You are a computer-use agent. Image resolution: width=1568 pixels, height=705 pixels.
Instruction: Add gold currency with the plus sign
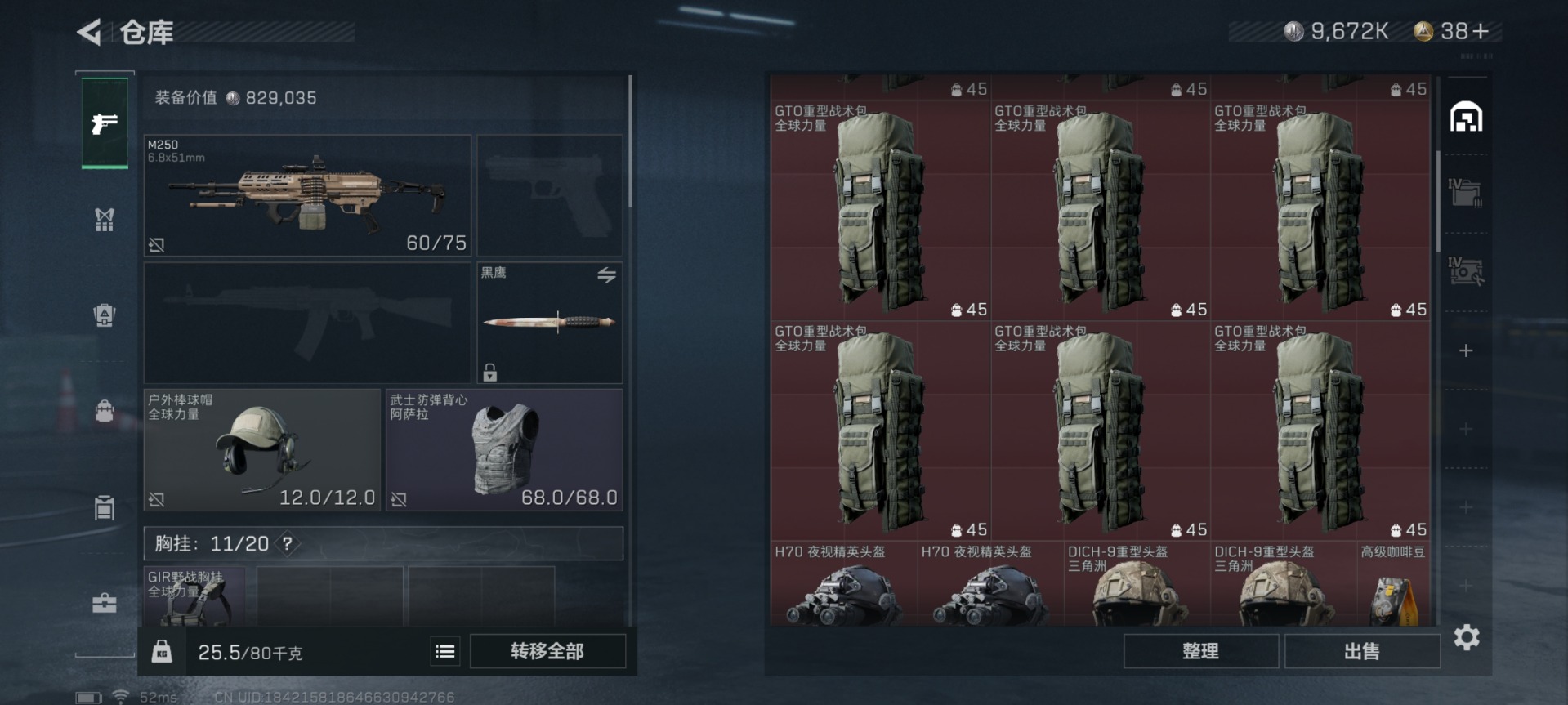pyautogui.click(x=1481, y=31)
